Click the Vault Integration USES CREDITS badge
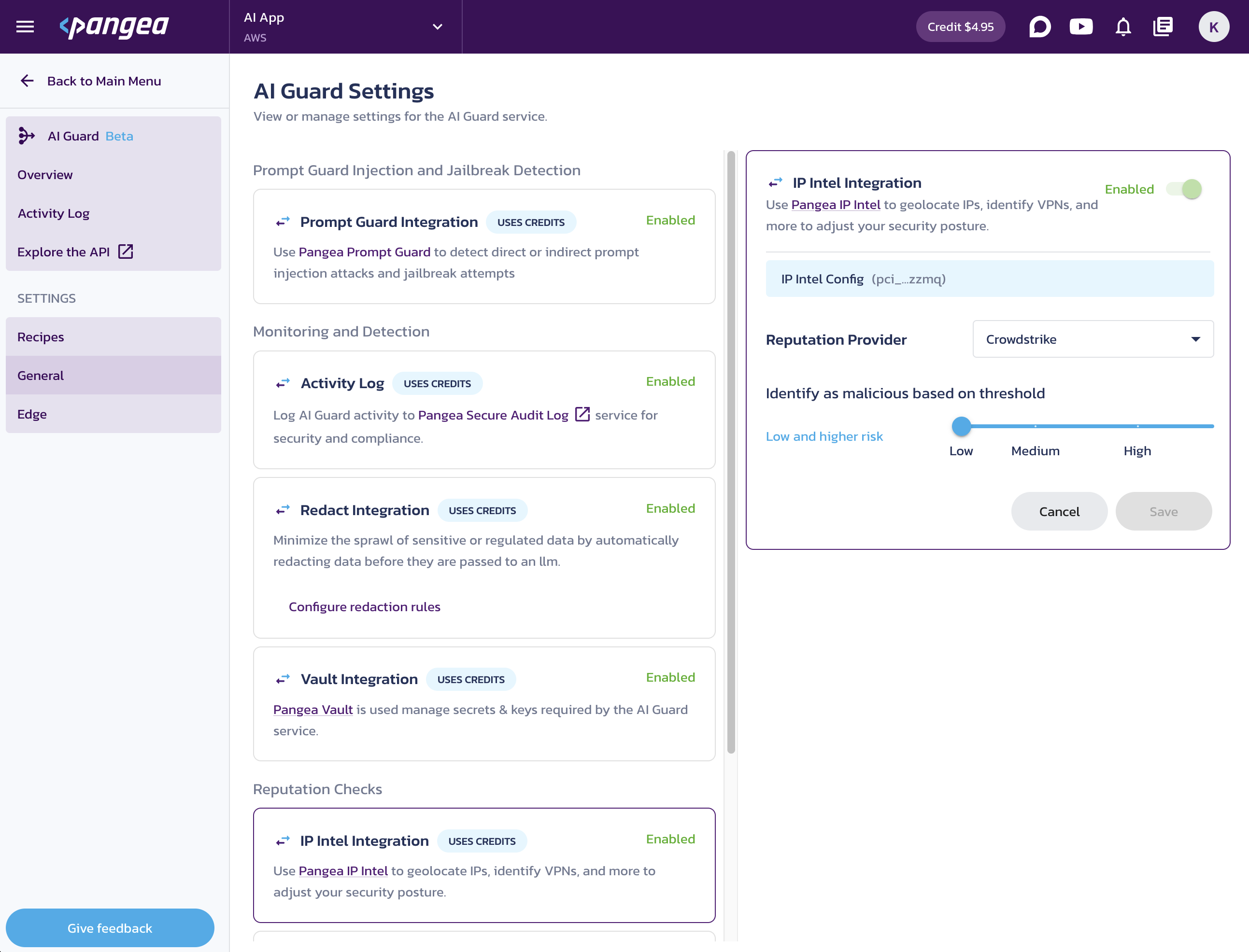This screenshot has width=1249, height=952. coord(470,679)
